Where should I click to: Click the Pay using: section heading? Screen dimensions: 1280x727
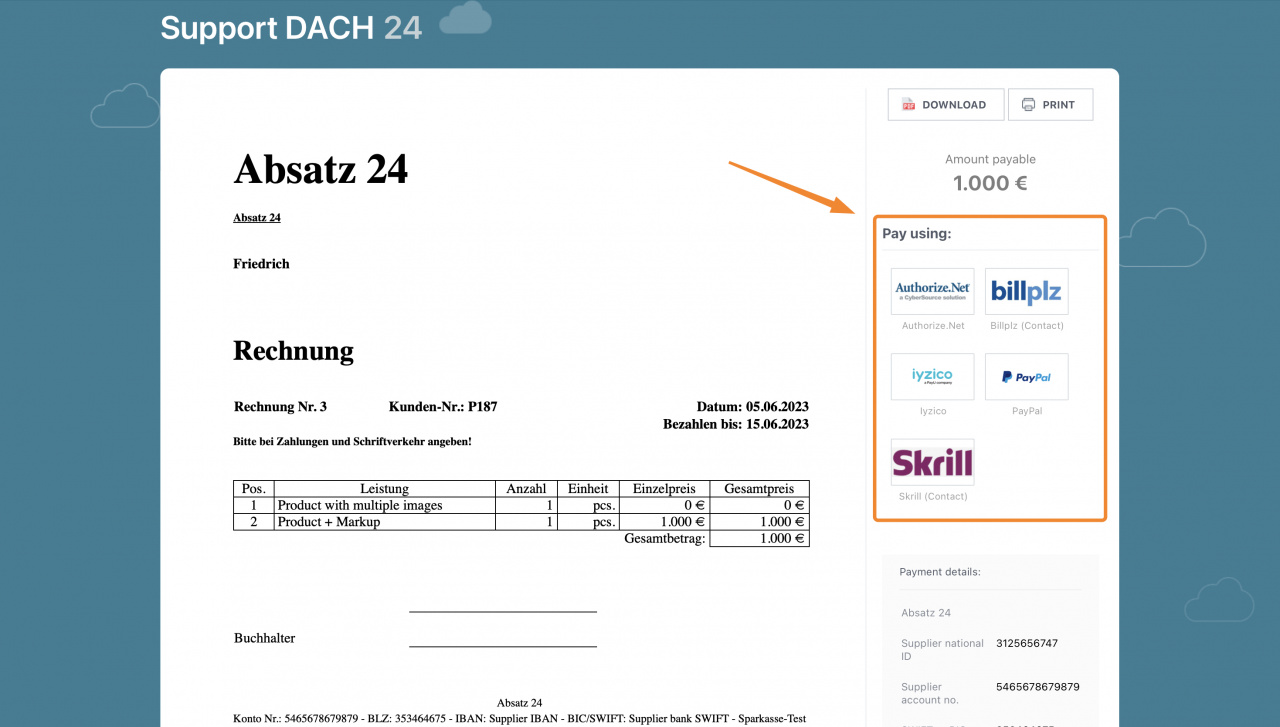(917, 234)
